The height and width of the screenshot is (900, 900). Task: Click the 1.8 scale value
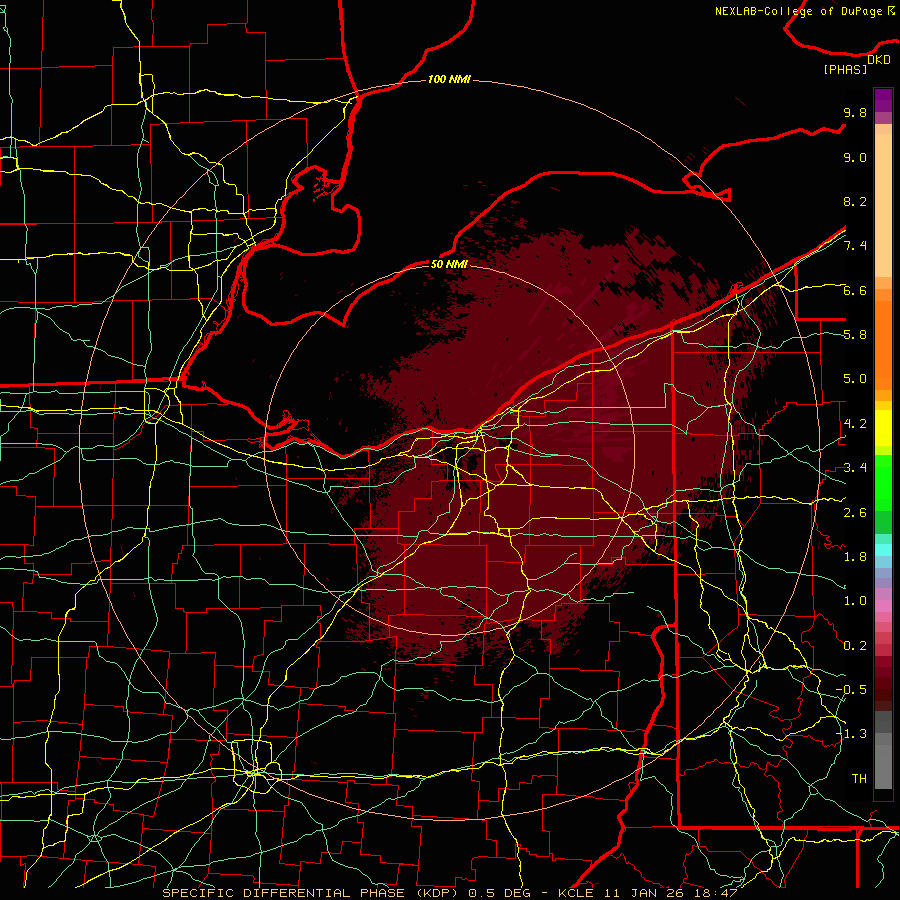pyautogui.click(x=855, y=557)
